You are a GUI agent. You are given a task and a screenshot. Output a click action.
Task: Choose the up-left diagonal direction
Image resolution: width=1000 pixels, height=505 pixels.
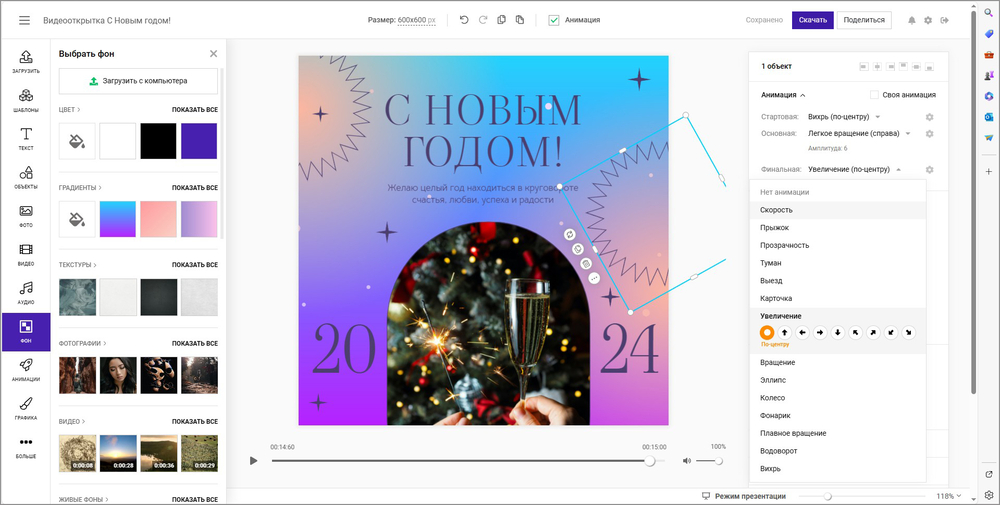tap(856, 332)
